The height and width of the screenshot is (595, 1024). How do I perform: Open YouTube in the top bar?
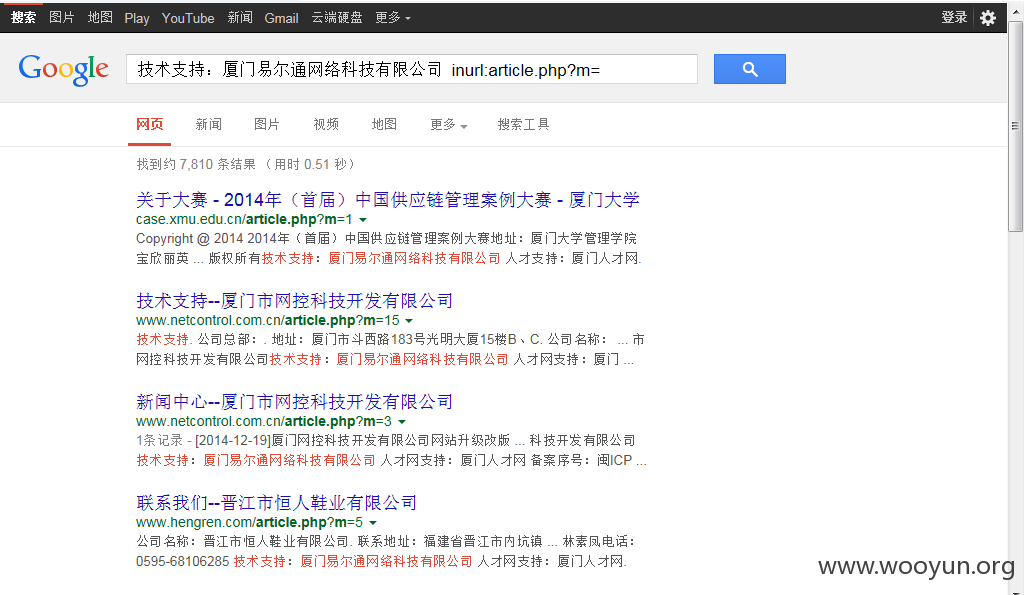coord(188,18)
